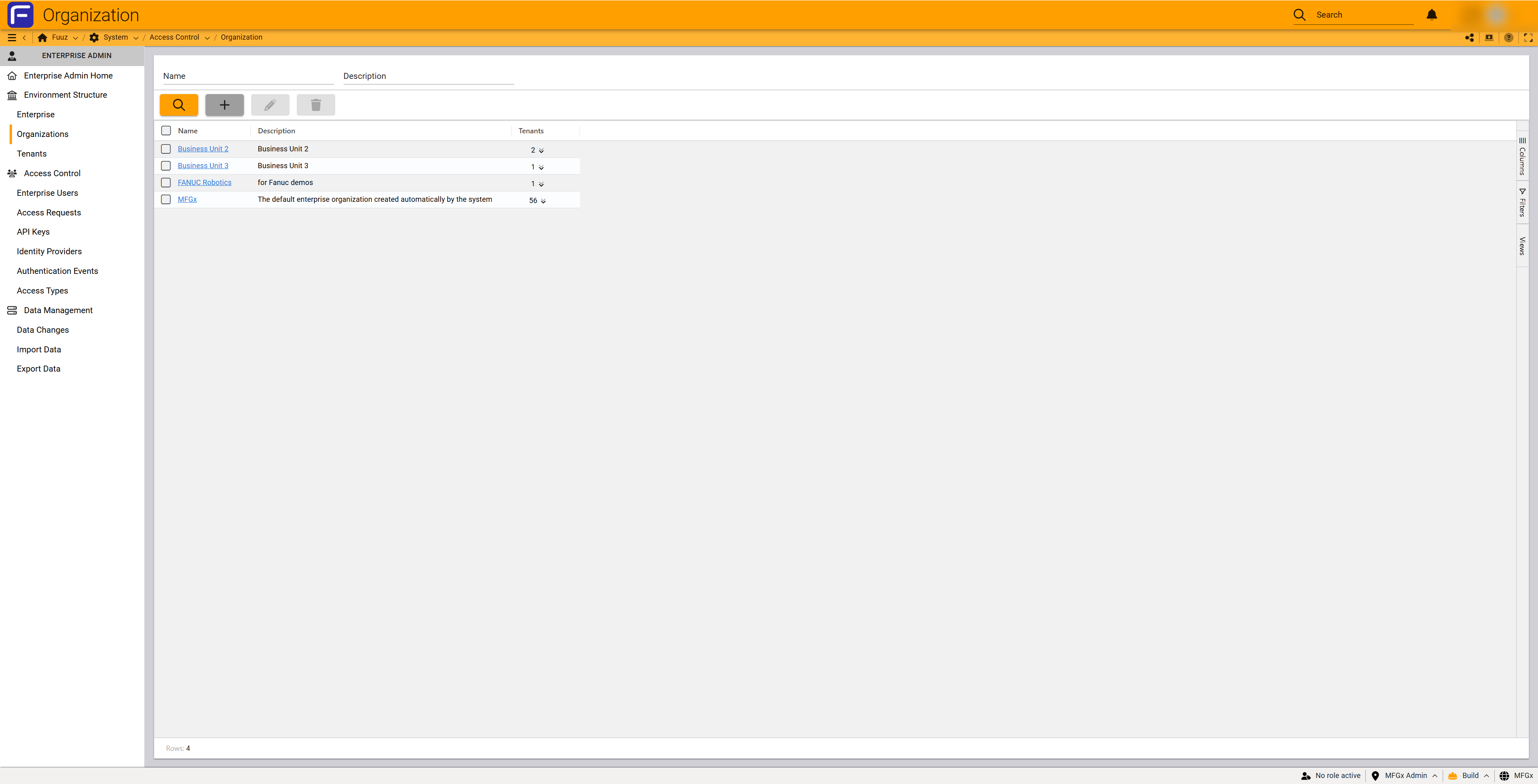The width and height of the screenshot is (1538, 784).
Task: Click the Fuuz home icon in breadcrumb
Action: point(42,38)
